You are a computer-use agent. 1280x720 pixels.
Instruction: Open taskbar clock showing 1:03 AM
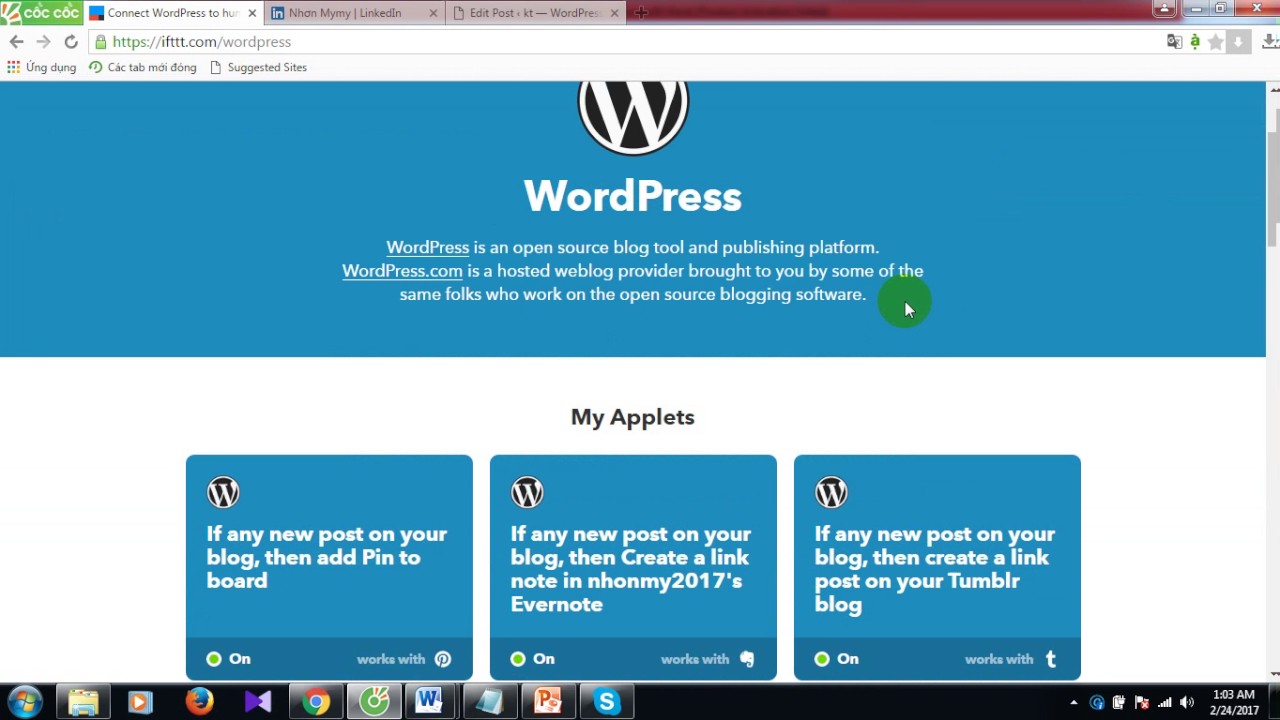pos(1233,702)
